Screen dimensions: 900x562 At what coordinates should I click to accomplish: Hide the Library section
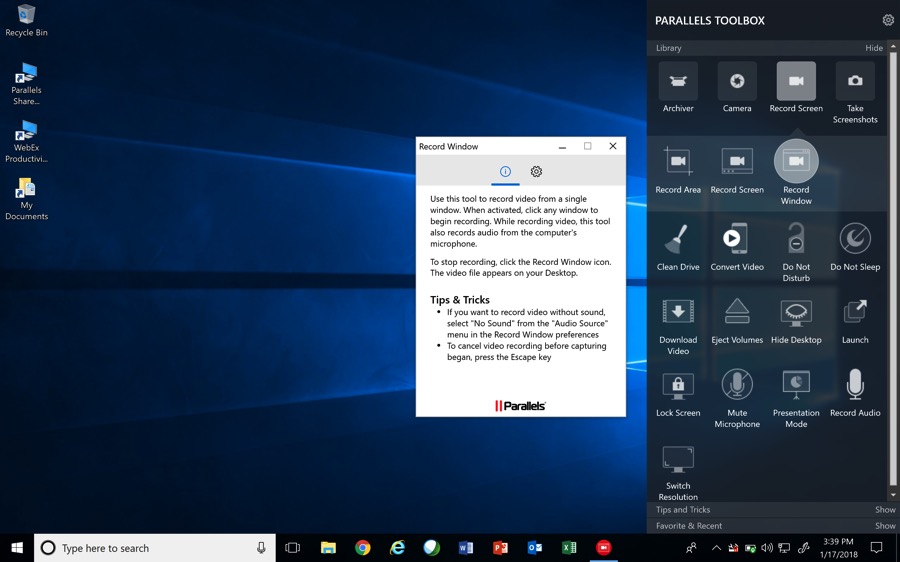coord(874,48)
